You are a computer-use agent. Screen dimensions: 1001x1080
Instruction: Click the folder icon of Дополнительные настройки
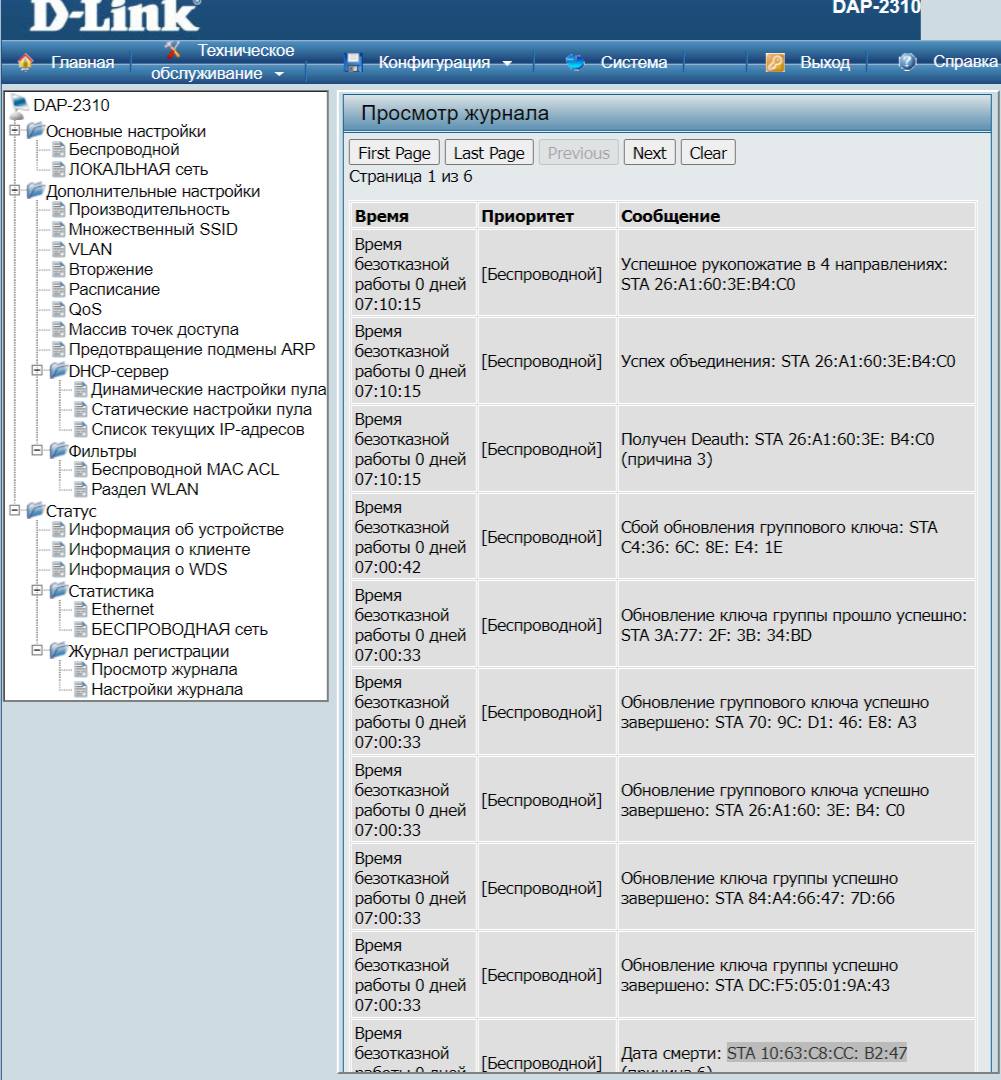tap(35, 191)
